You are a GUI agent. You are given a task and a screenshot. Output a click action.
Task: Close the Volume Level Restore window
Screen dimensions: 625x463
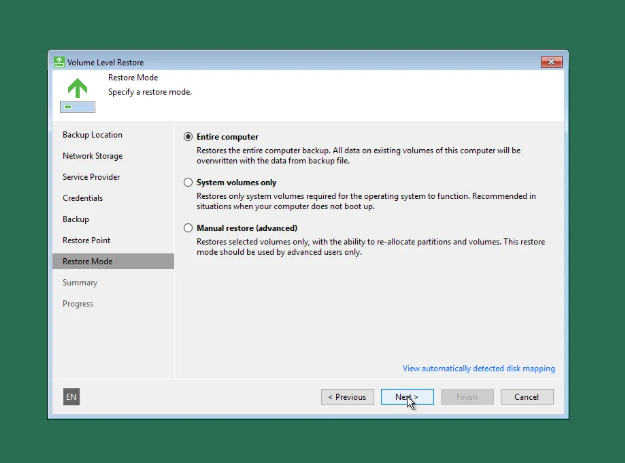551,62
